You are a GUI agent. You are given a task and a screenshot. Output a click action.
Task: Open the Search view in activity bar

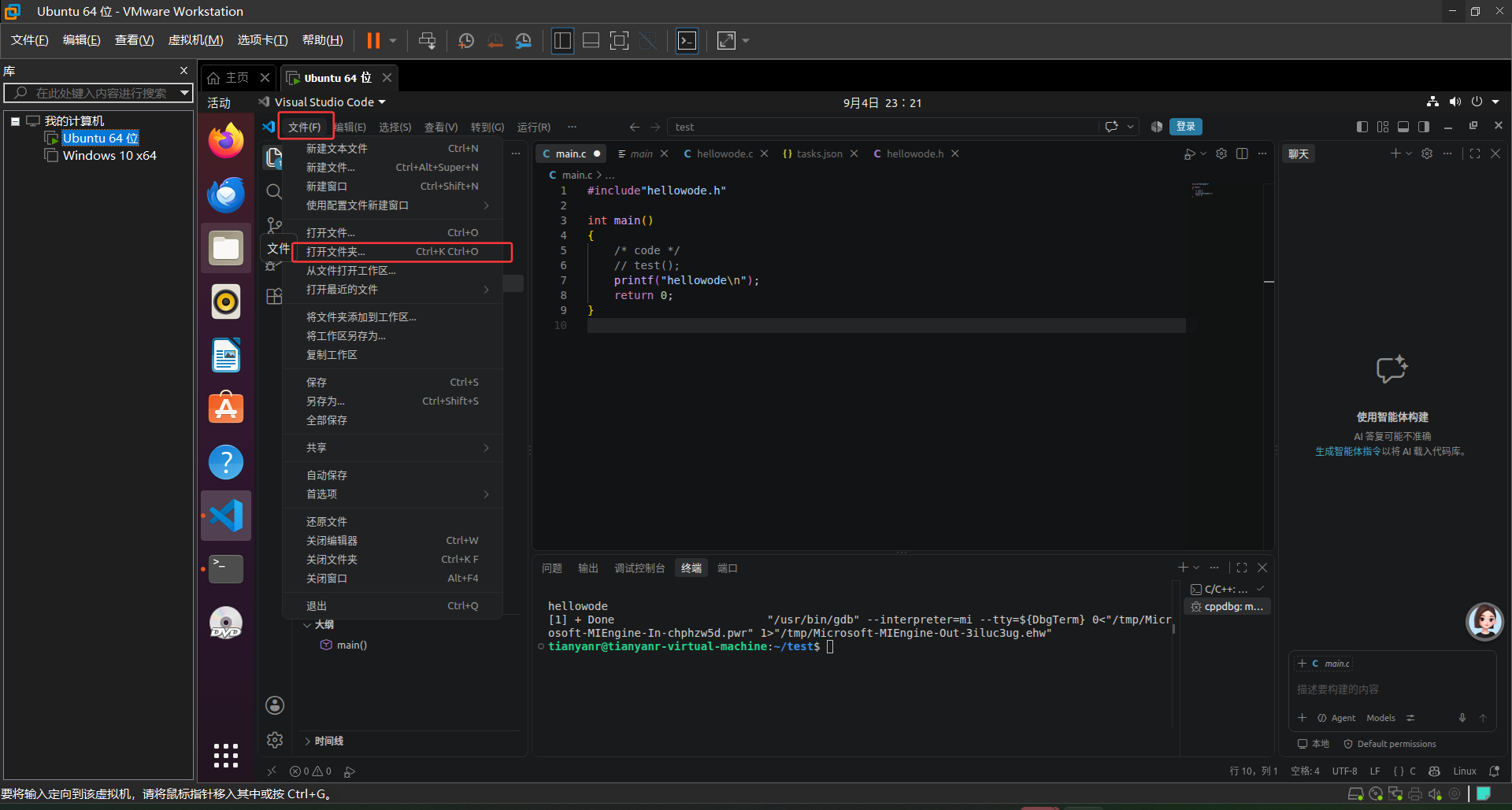tap(273, 191)
